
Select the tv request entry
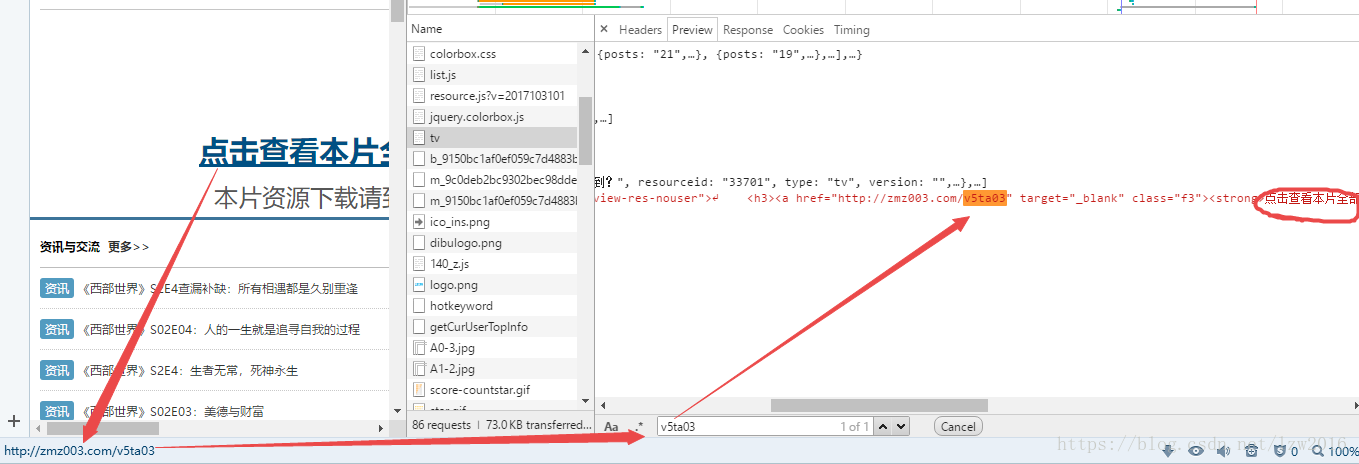coord(494,138)
